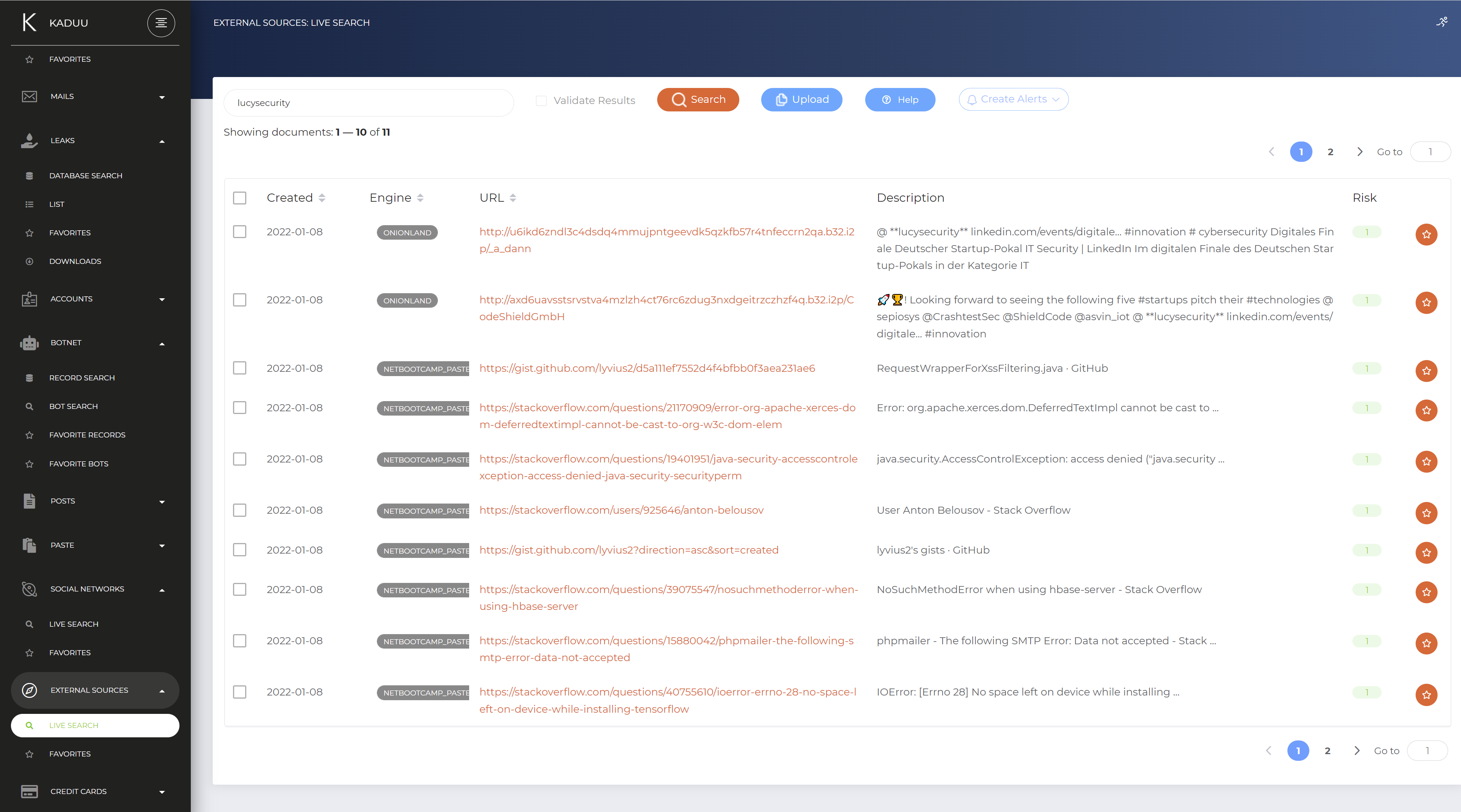This screenshot has height=812, width=1461.
Task: Click the Social Networks icon in sidebar
Action: pyautogui.click(x=29, y=589)
